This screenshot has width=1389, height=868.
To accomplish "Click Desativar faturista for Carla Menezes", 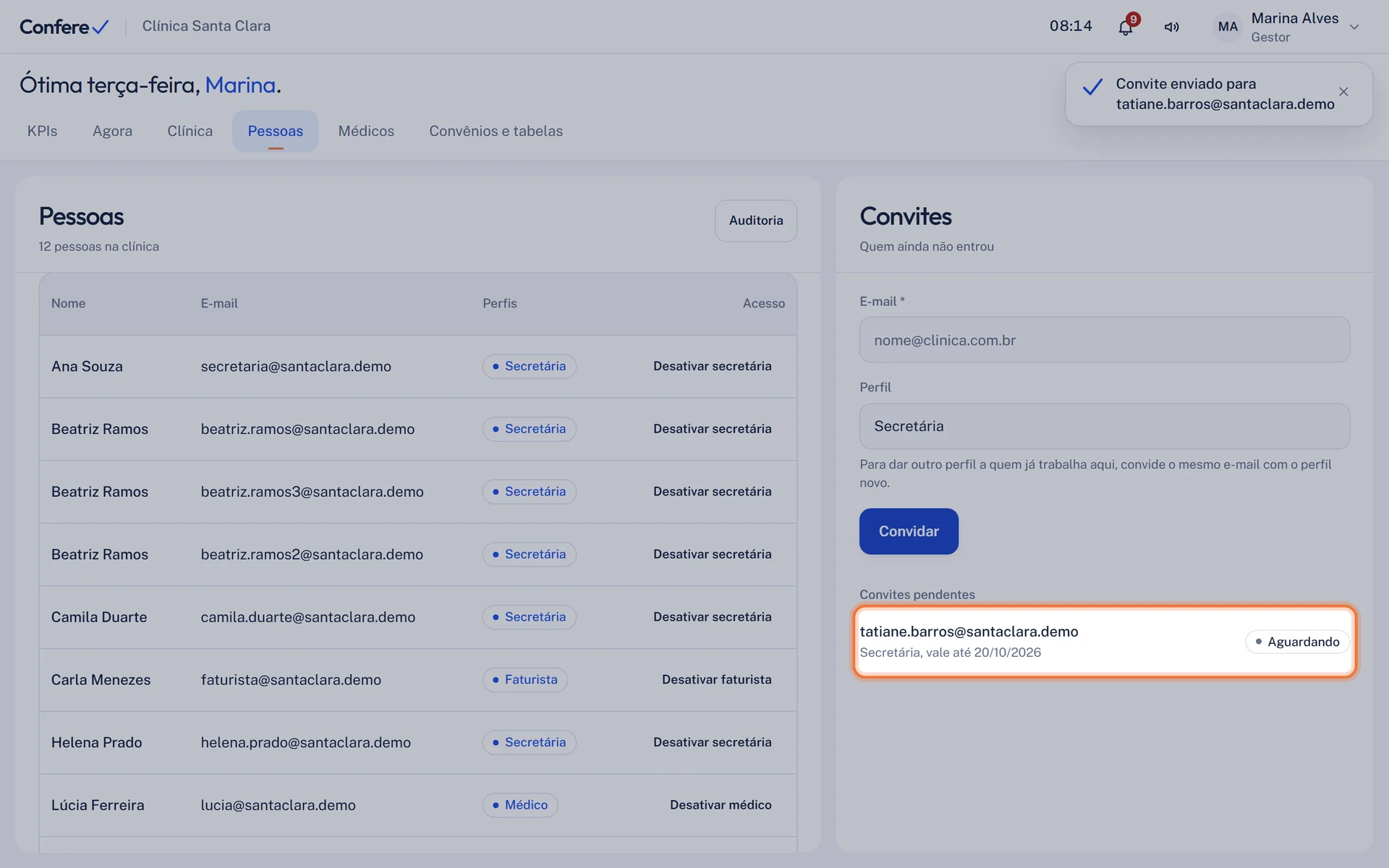I will pyautogui.click(x=716, y=680).
